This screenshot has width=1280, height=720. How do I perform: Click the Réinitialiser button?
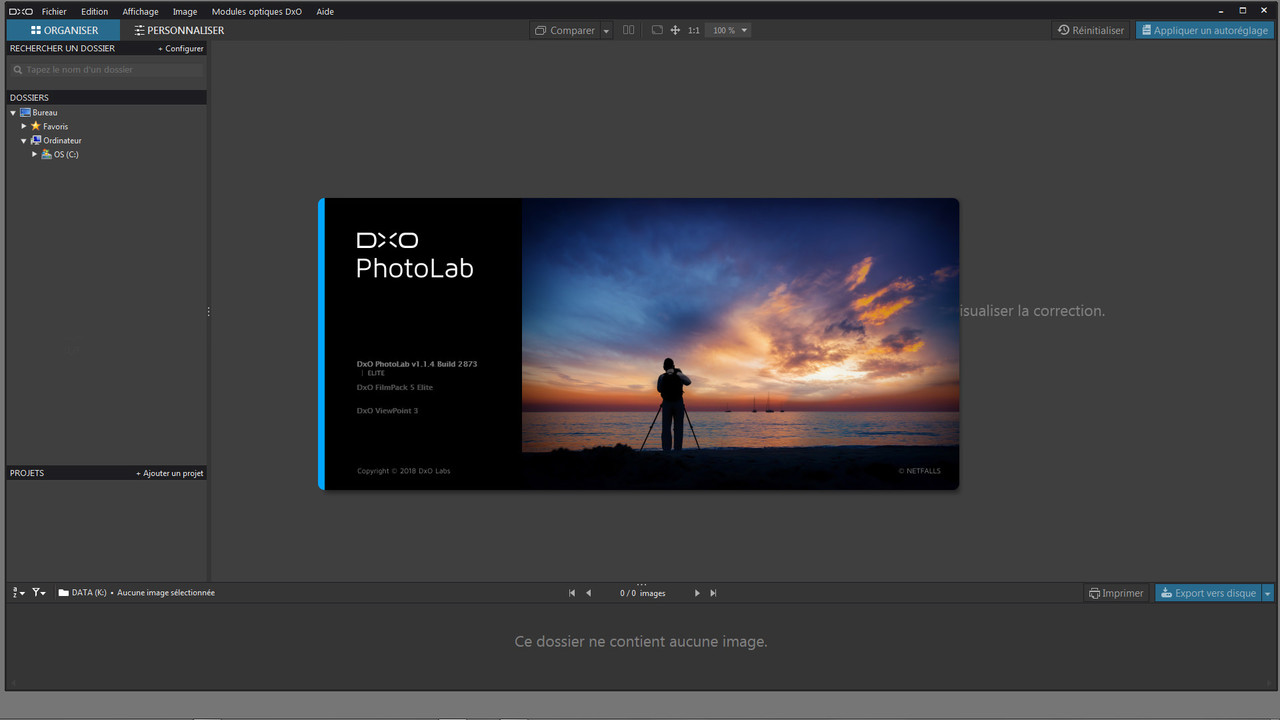[x=1091, y=30]
